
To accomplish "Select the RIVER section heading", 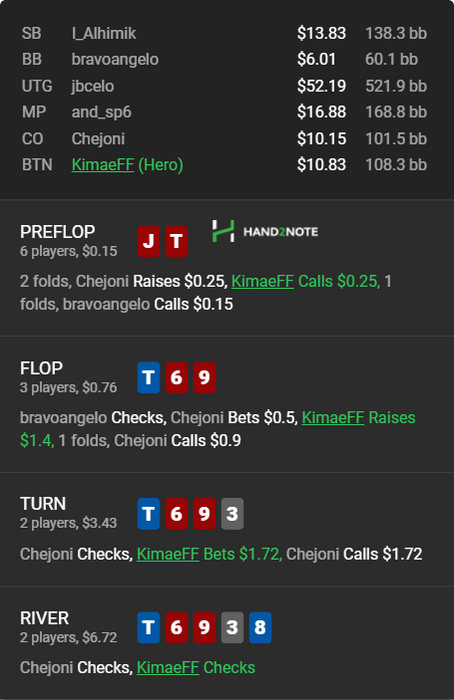I will 45,618.
